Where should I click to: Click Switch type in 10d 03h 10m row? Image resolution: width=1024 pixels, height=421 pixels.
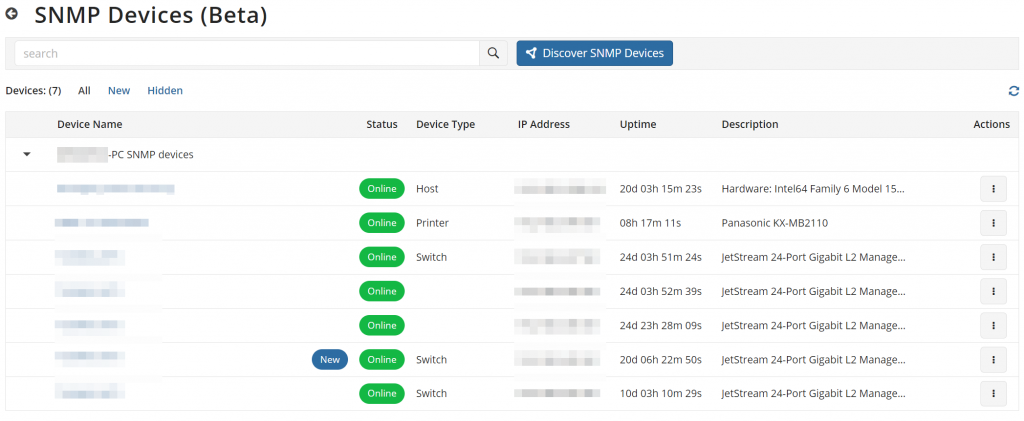[x=432, y=394]
